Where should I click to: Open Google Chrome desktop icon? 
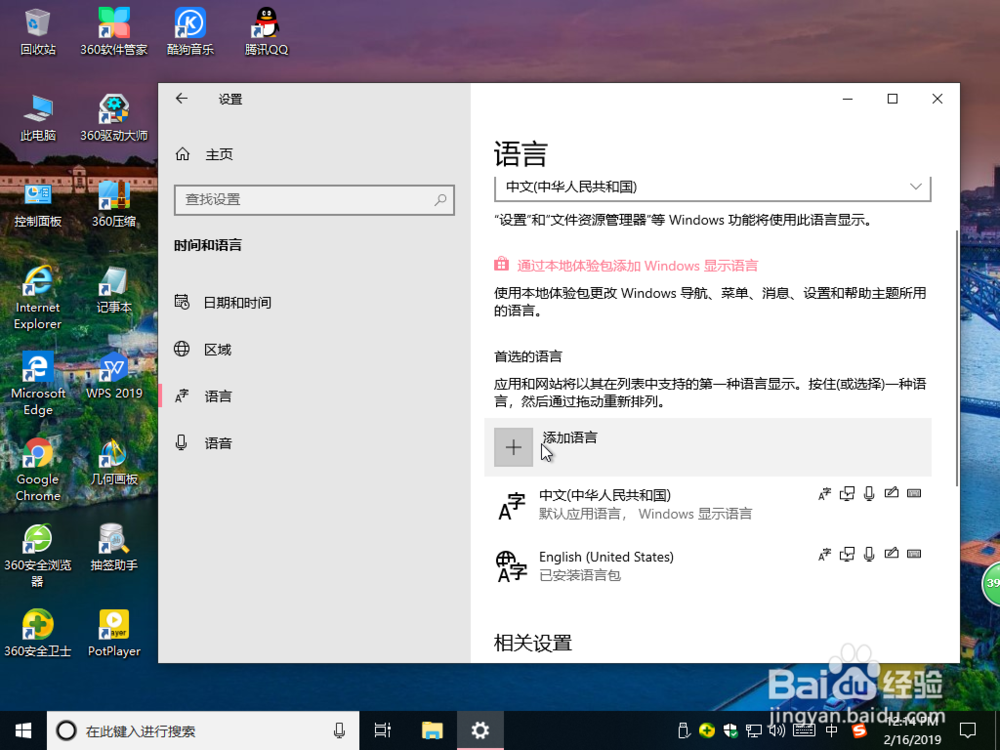(x=38, y=469)
